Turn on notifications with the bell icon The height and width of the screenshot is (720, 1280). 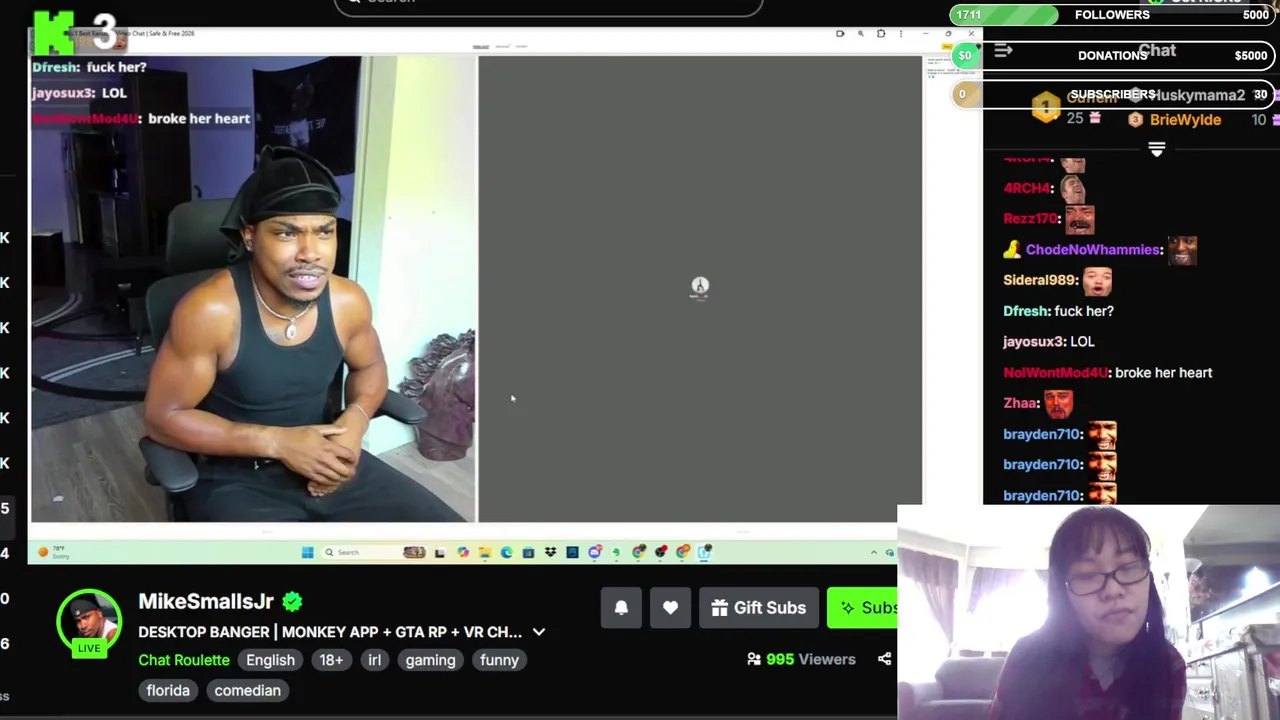pos(621,607)
